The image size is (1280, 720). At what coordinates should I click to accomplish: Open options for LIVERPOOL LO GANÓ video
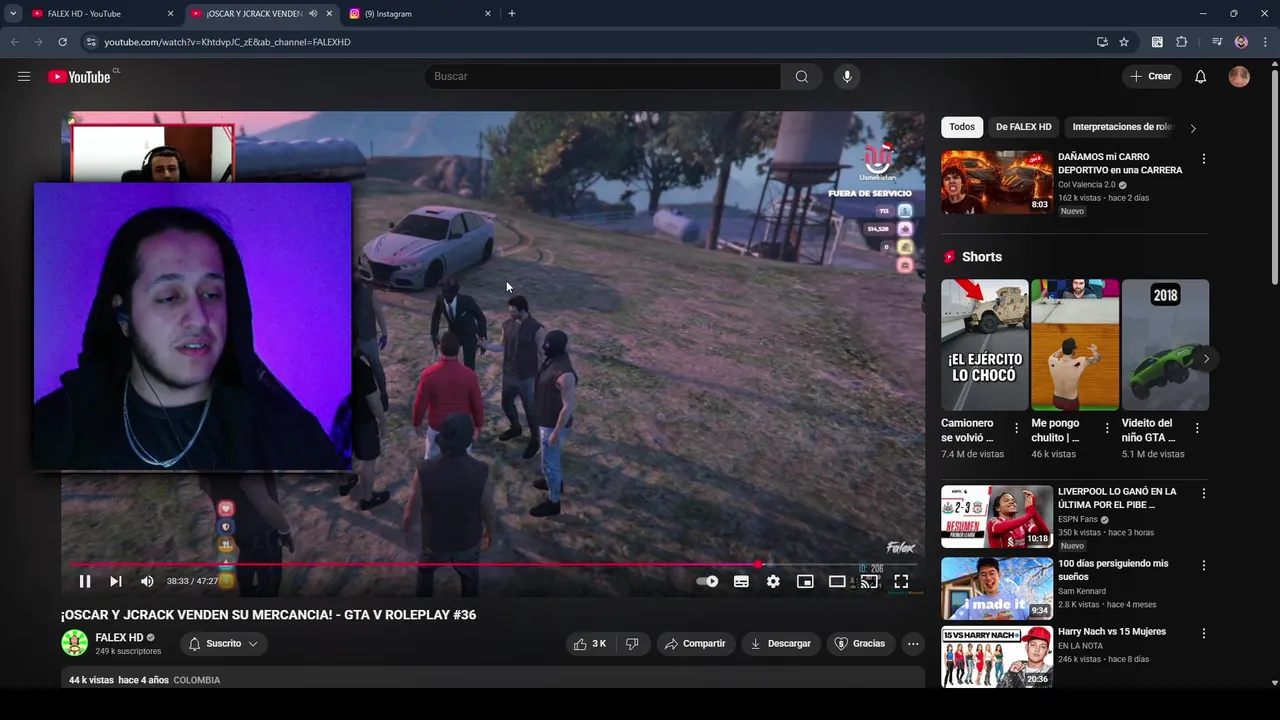click(x=1203, y=494)
